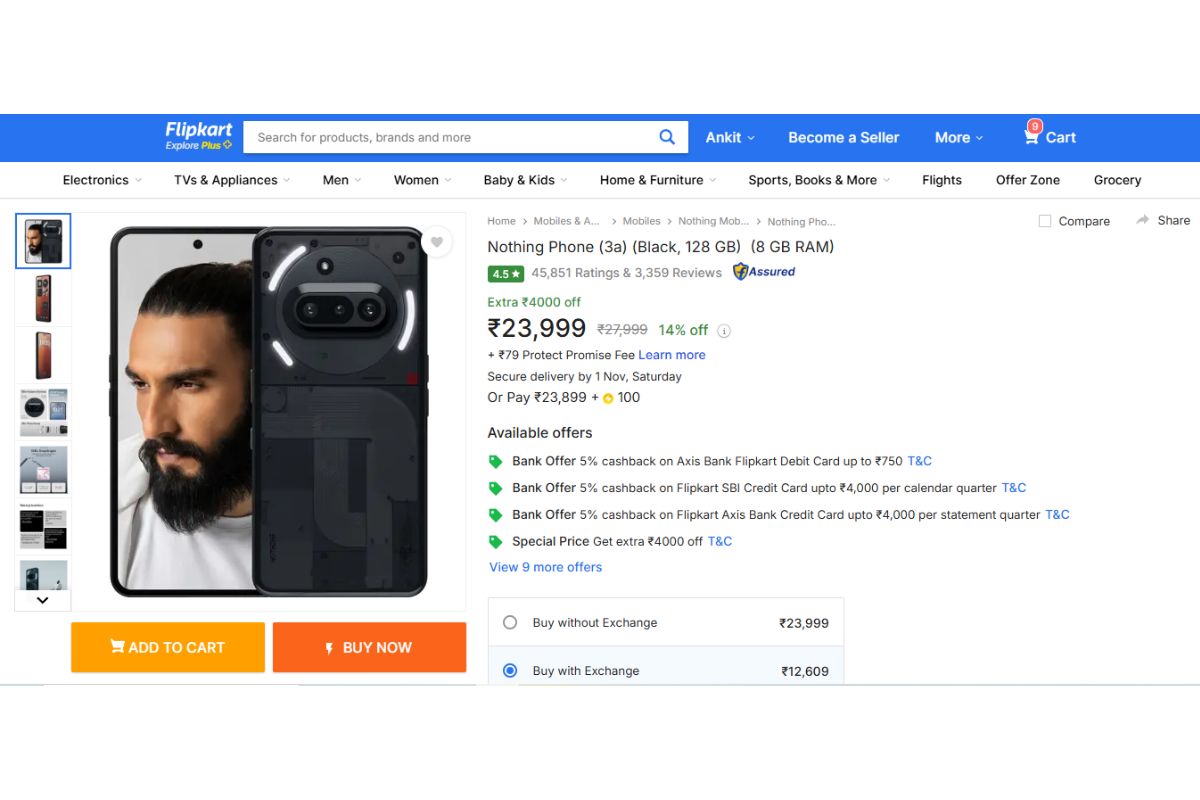Open View 9 more offers link

545,567
